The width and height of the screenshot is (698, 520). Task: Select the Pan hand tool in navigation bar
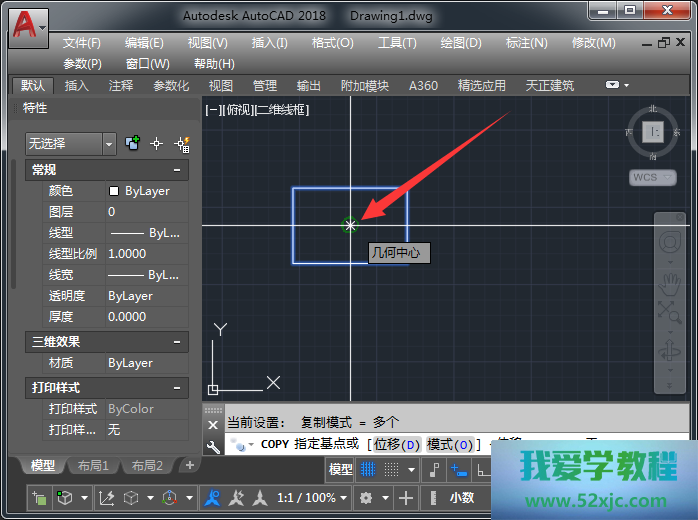(x=668, y=282)
